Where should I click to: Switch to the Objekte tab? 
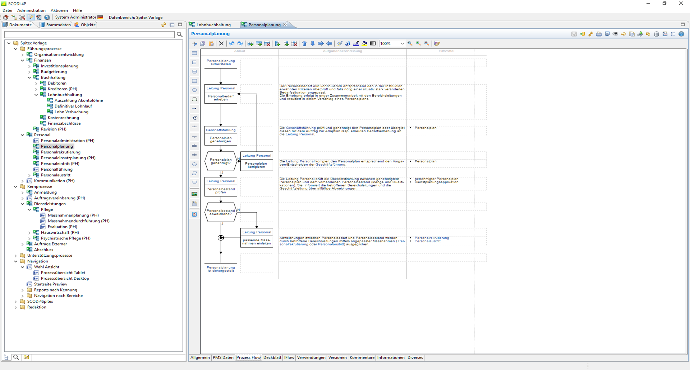[x=85, y=25]
